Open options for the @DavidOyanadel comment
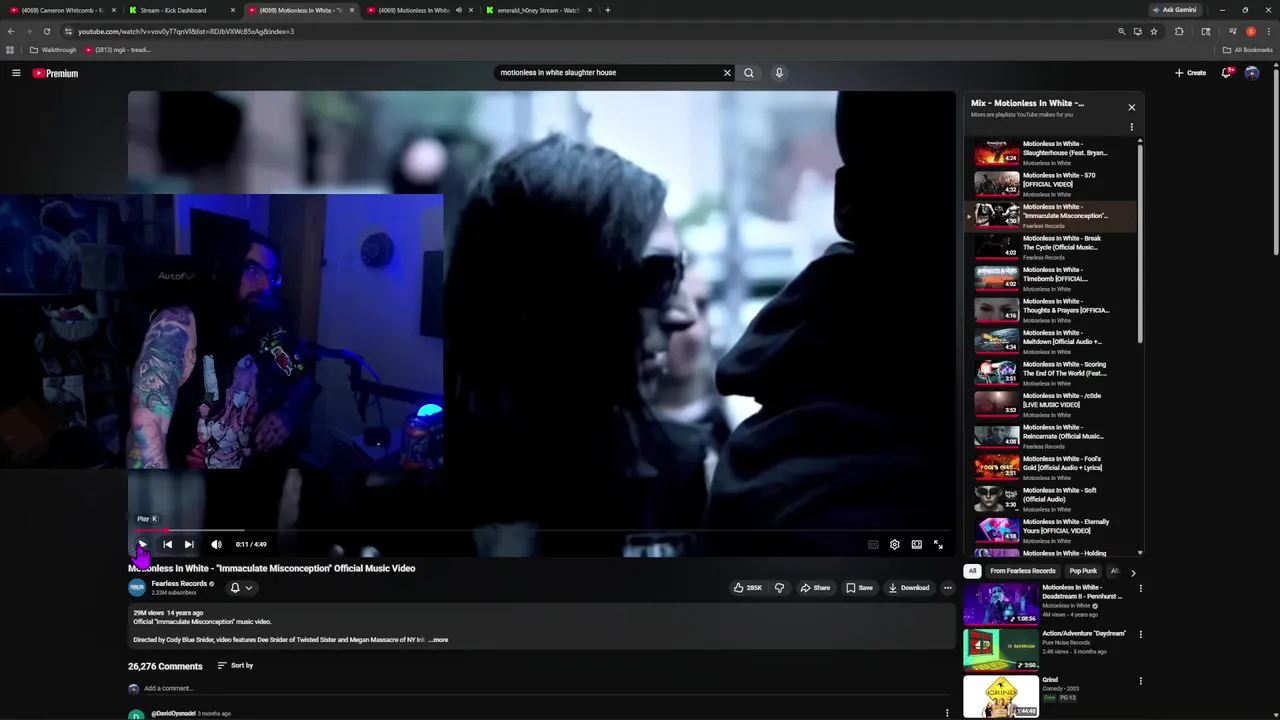 947,713
